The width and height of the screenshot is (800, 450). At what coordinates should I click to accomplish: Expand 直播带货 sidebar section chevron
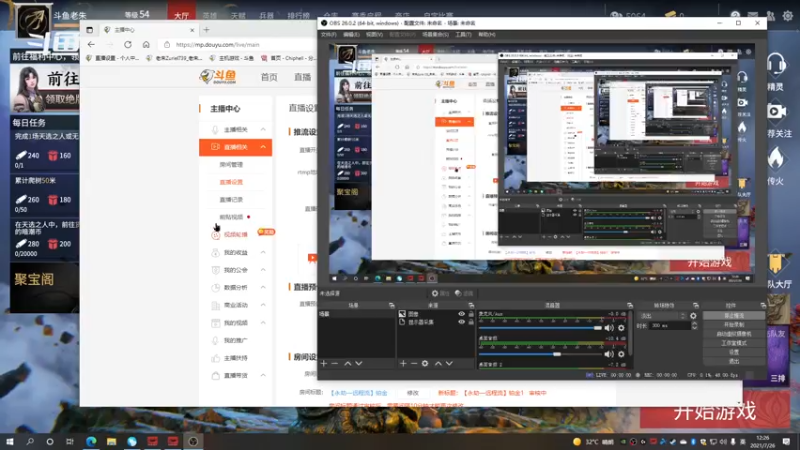click(263, 376)
